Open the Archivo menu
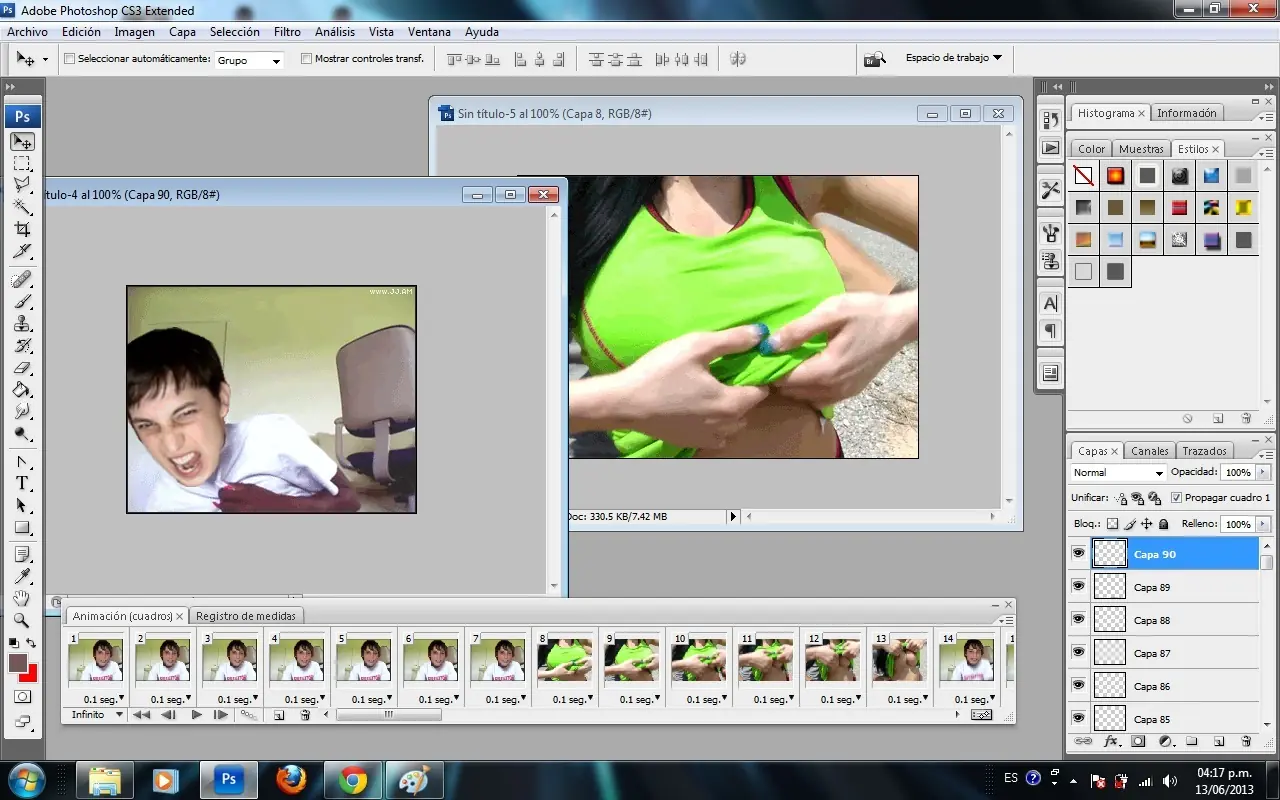1280x800 pixels. tap(27, 32)
